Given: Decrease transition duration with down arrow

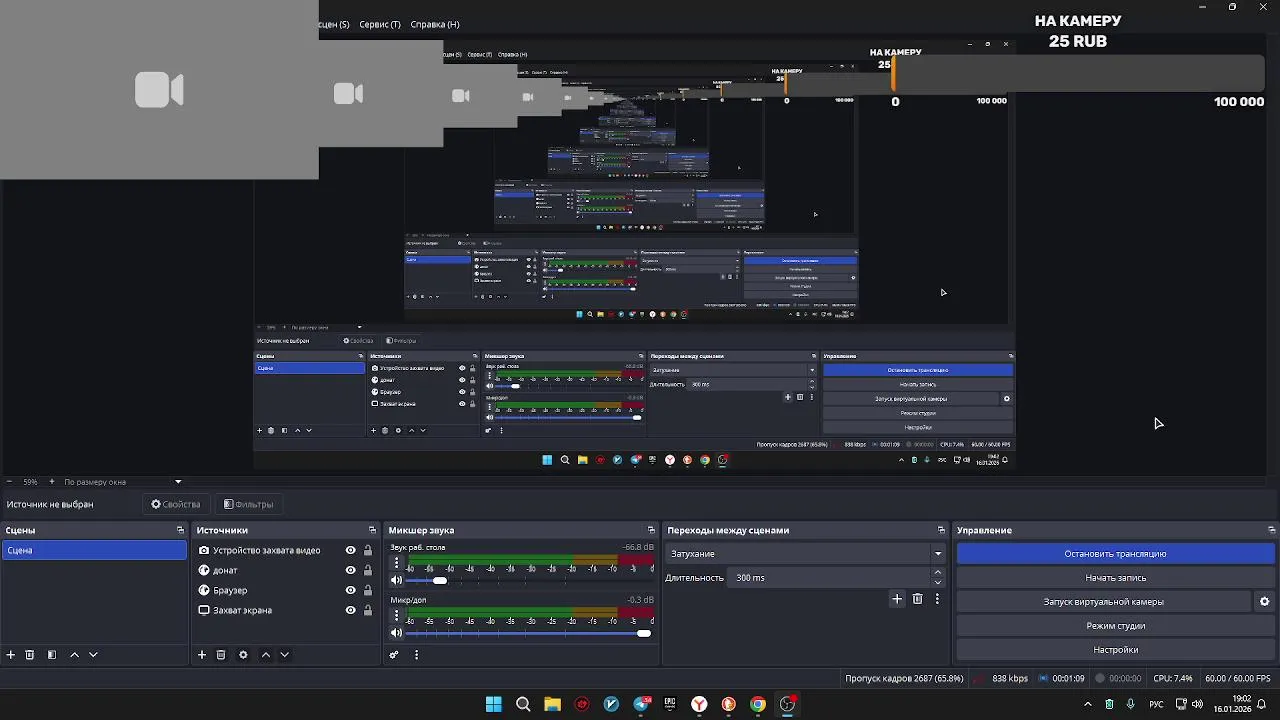Looking at the screenshot, I should (x=938, y=583).
